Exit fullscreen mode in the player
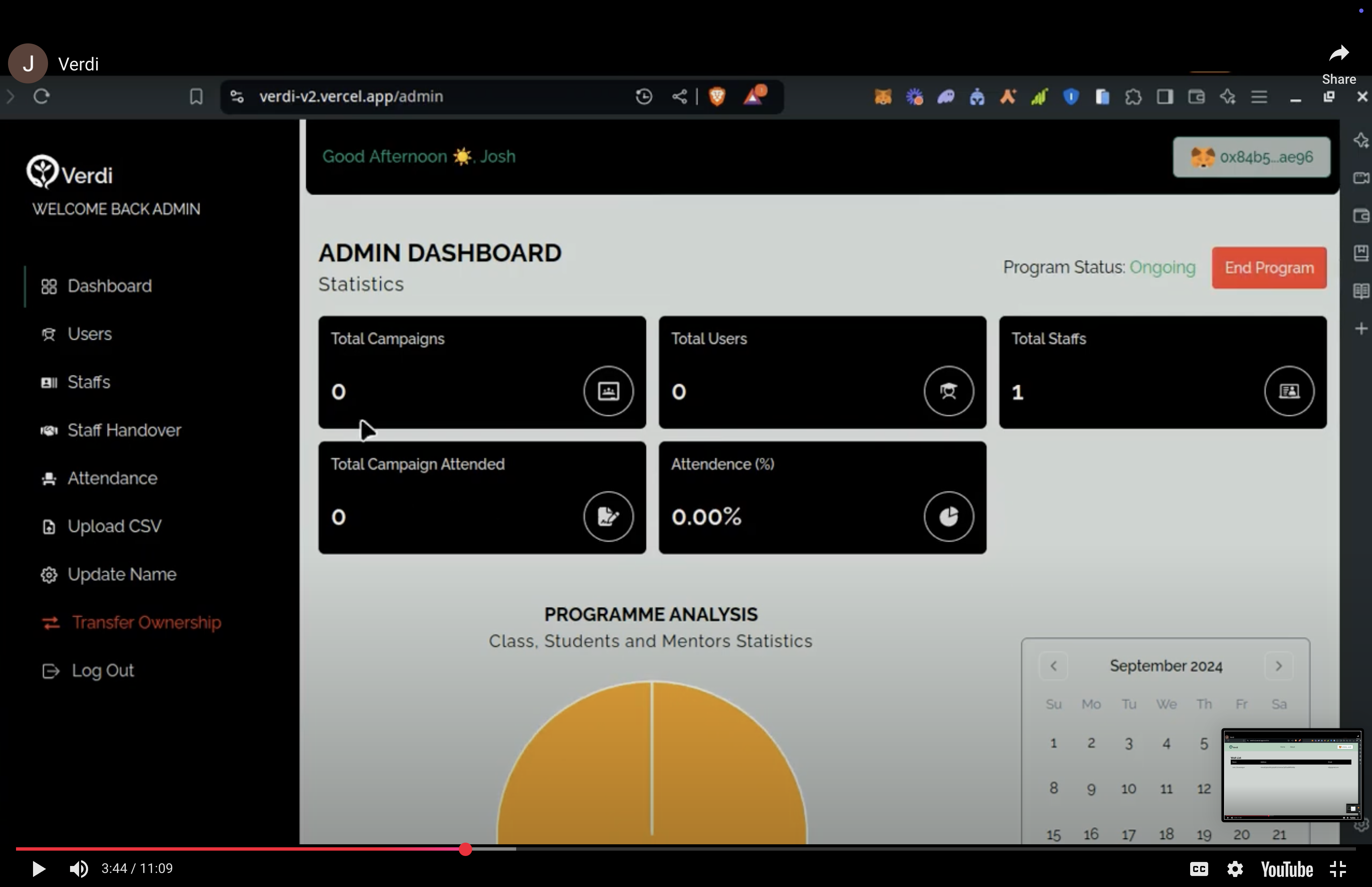1372x887 pixels. pos(1338,869)
